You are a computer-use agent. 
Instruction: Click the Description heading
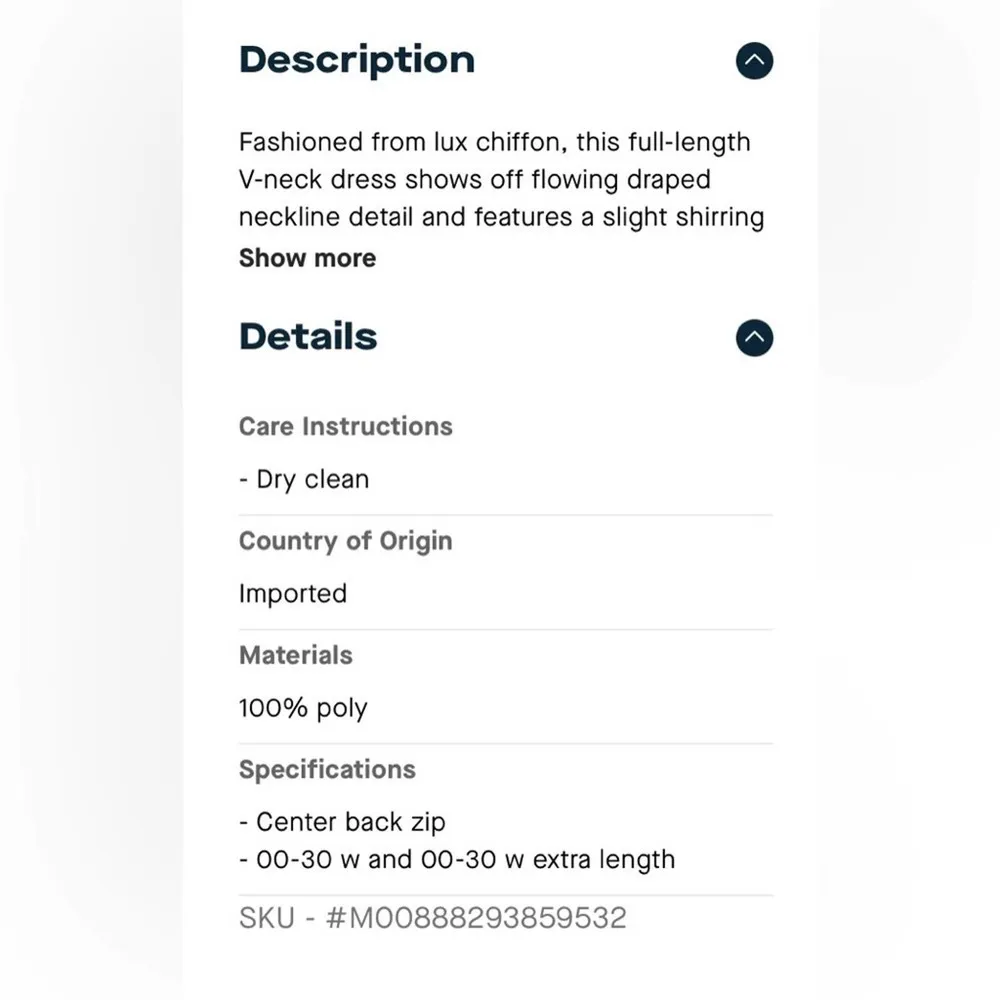click(356, 60)
